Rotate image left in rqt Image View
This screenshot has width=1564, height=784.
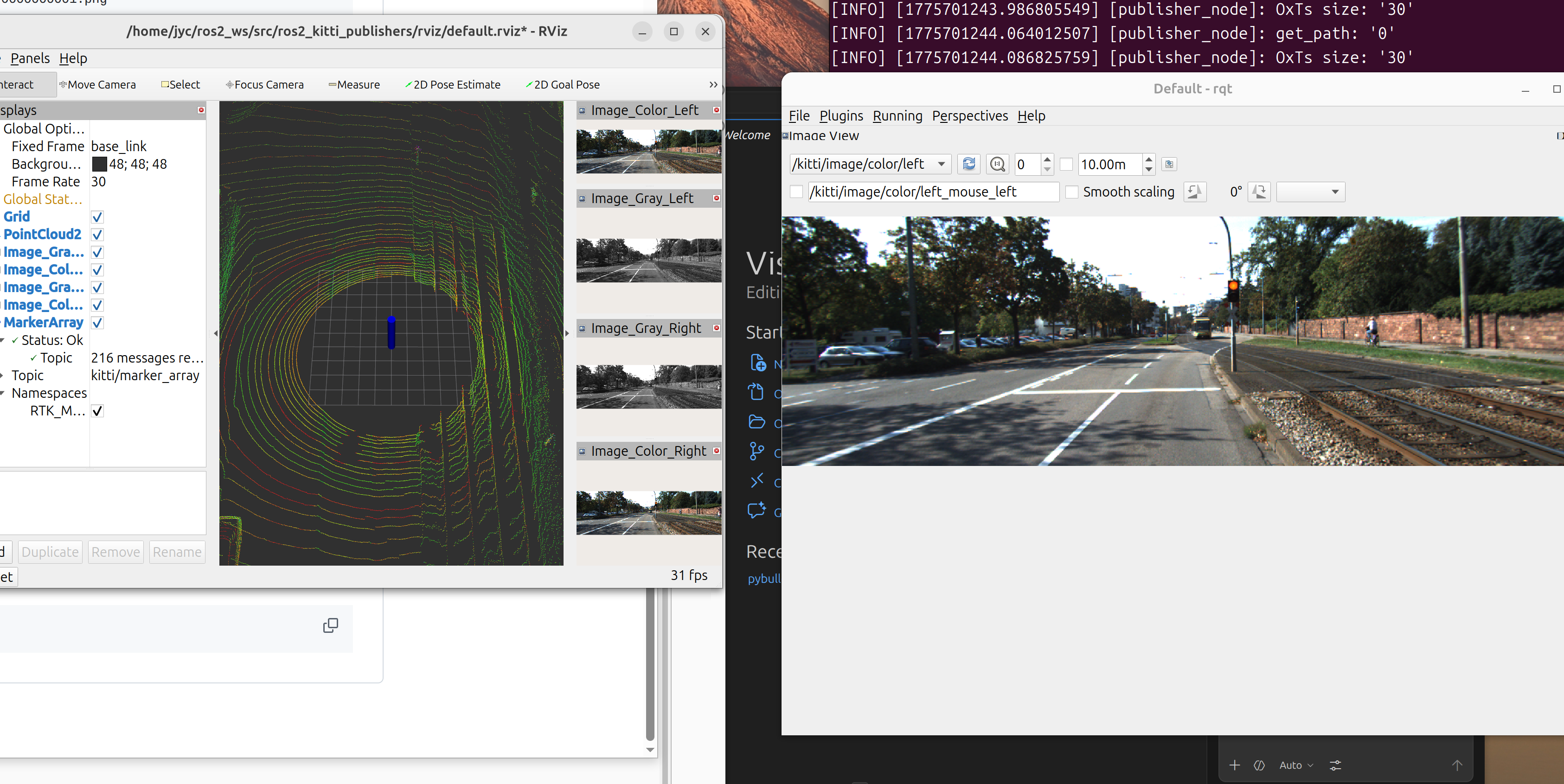1194,192
